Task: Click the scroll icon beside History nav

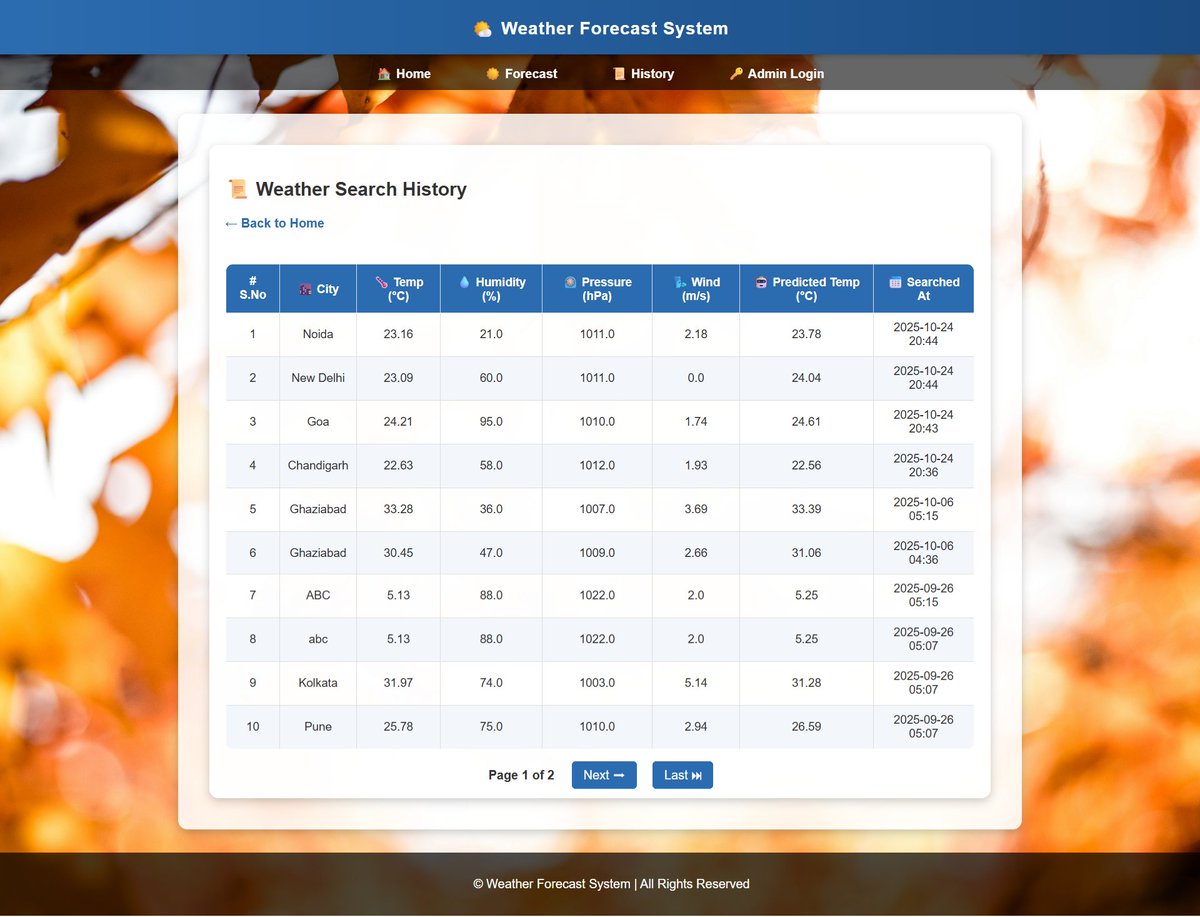Action: click(619, 74)
